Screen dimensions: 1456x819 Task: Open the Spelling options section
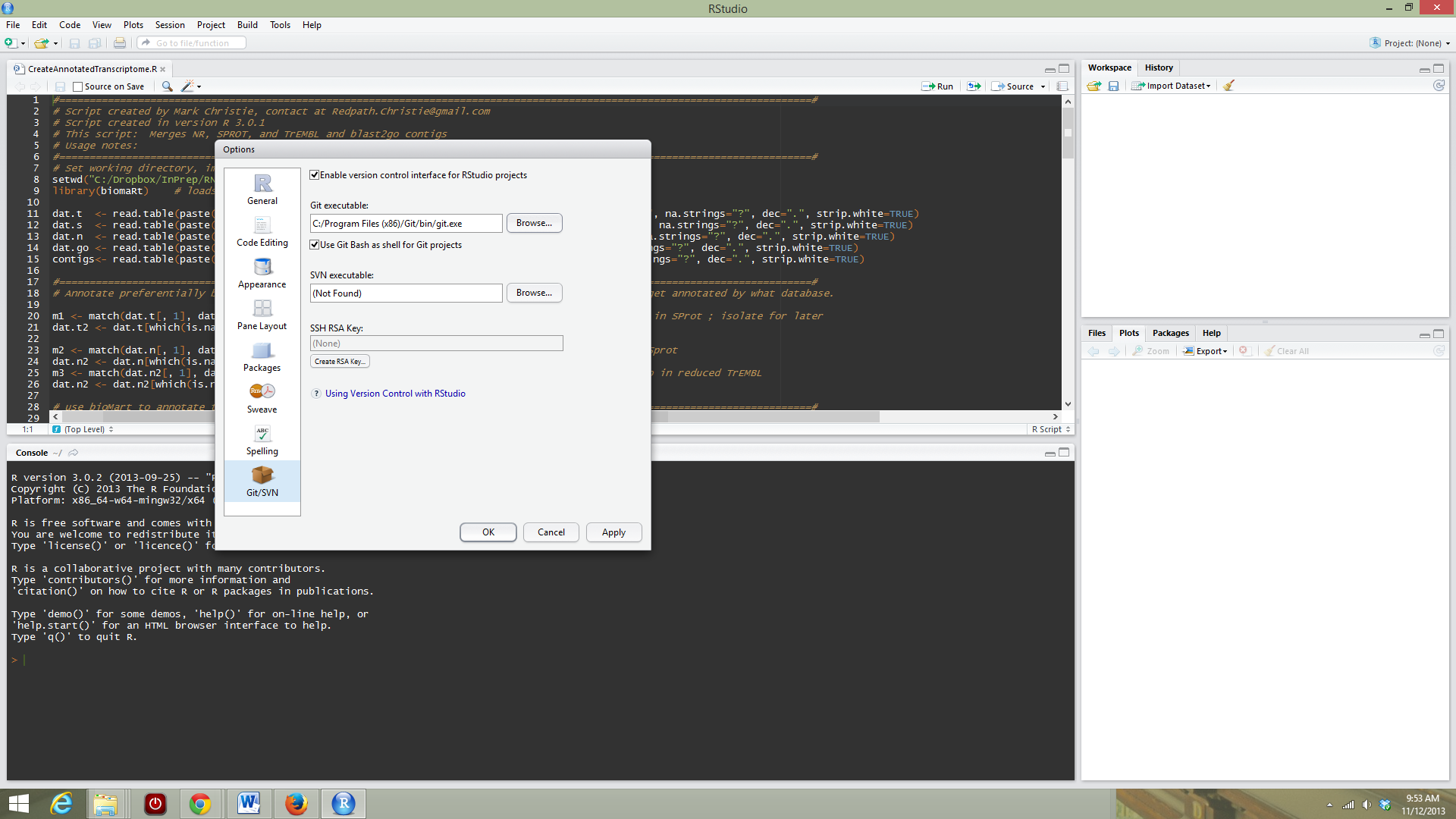pyautogui.click(x=262, y=440)
